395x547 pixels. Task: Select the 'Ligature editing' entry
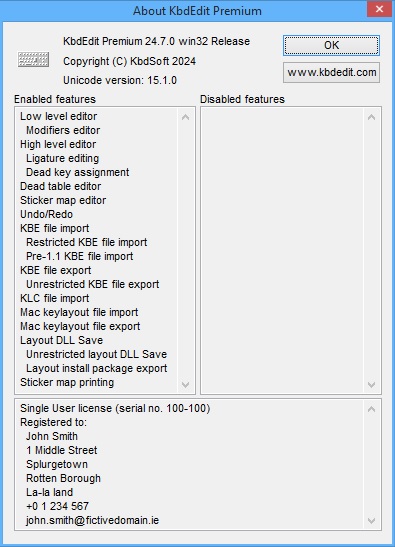click(x=62, y=158)
